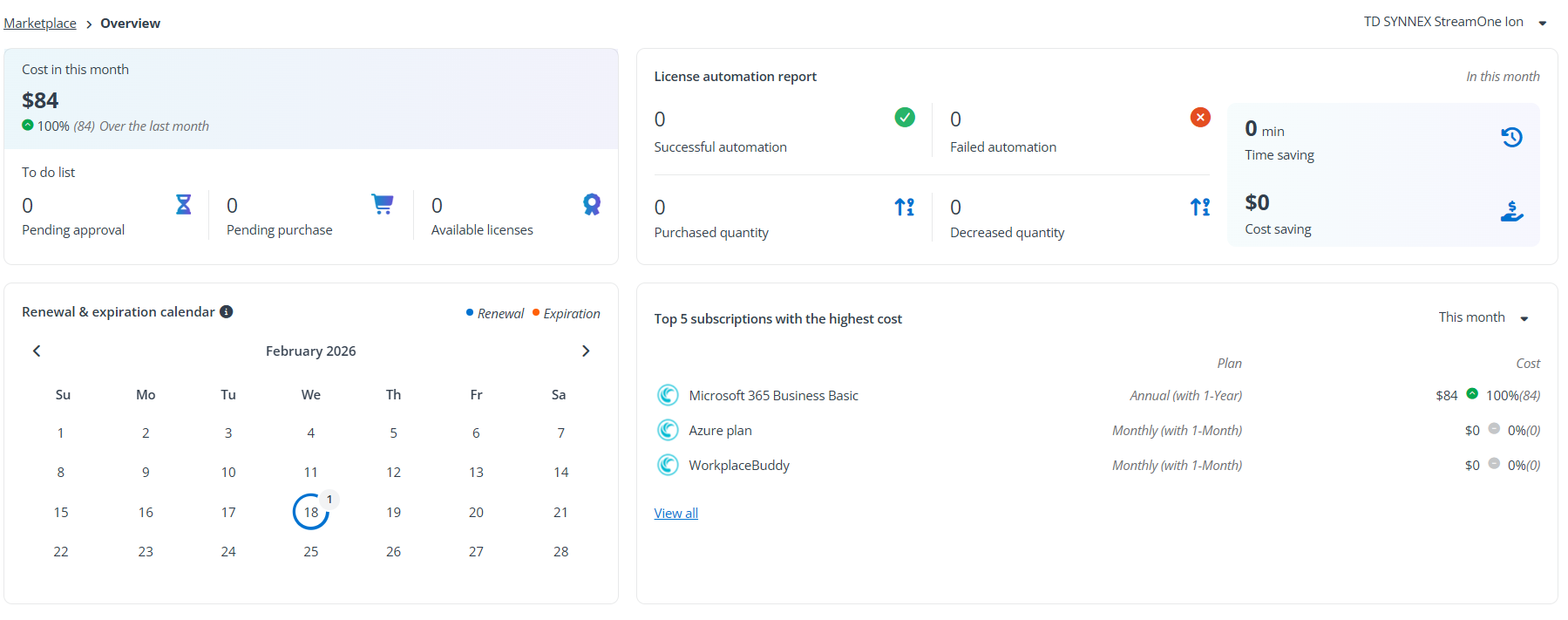The height and width of the screenshot is (620, 1568).
Task: Click the 0 min Time saving value
Action: tap(1265, 129)
